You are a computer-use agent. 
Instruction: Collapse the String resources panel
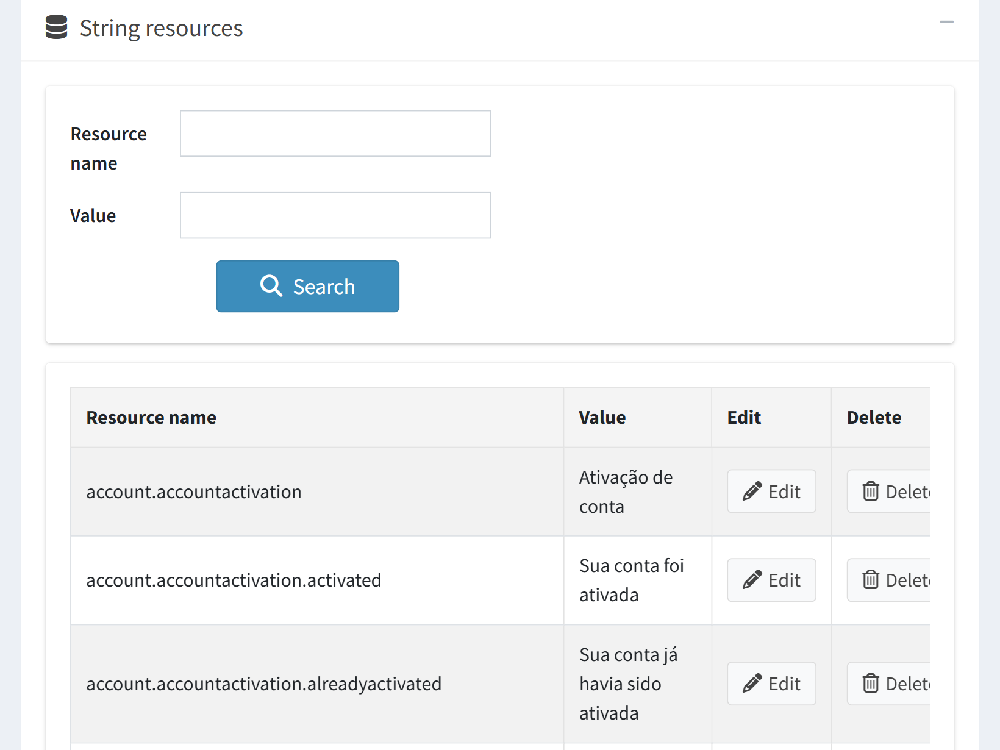point(946,20)
